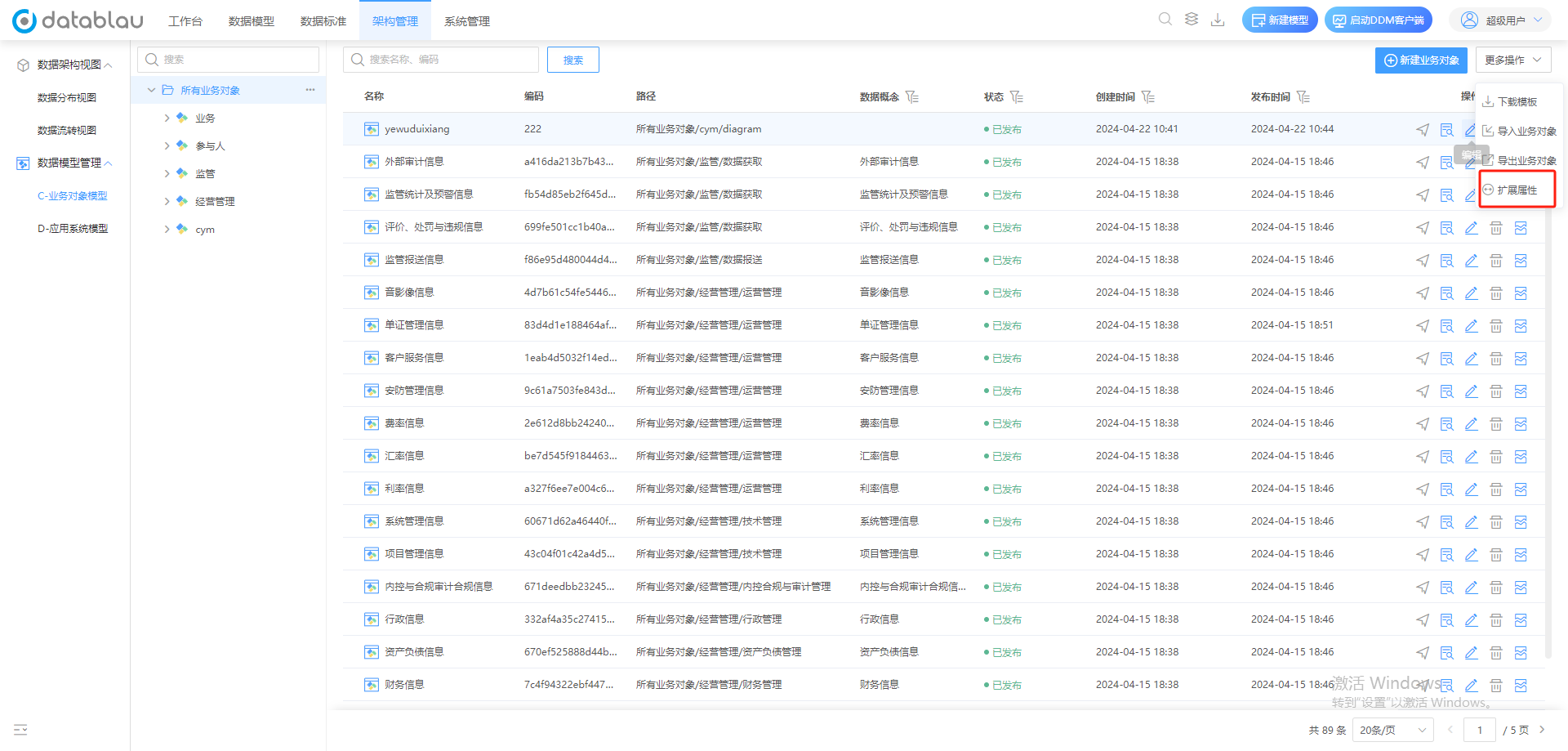Open D-应用系统模型 in sidebar

73,229
